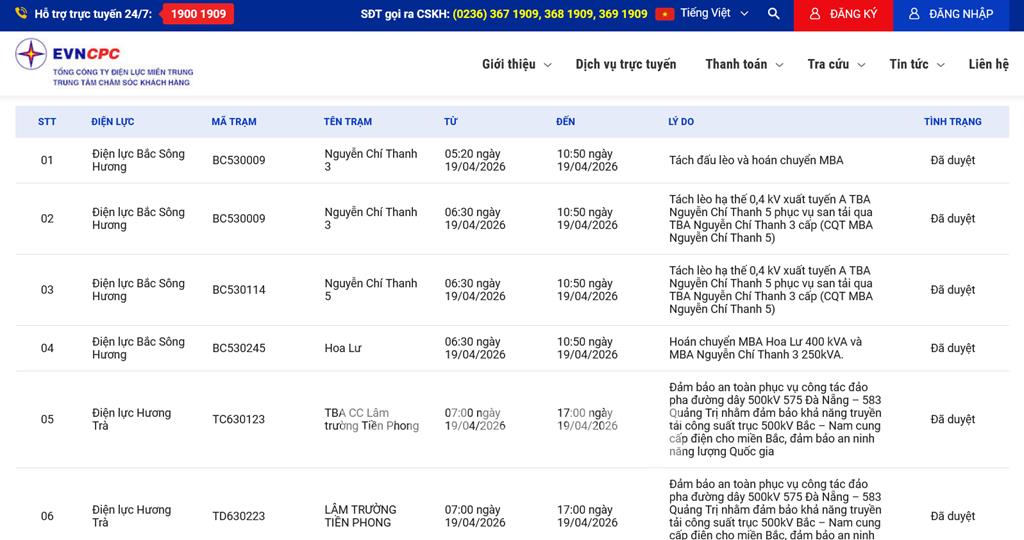The image size is (1024, 540).
Task: Open Dịch vụ trực tuyến menu item
Action: pos(626,64)
